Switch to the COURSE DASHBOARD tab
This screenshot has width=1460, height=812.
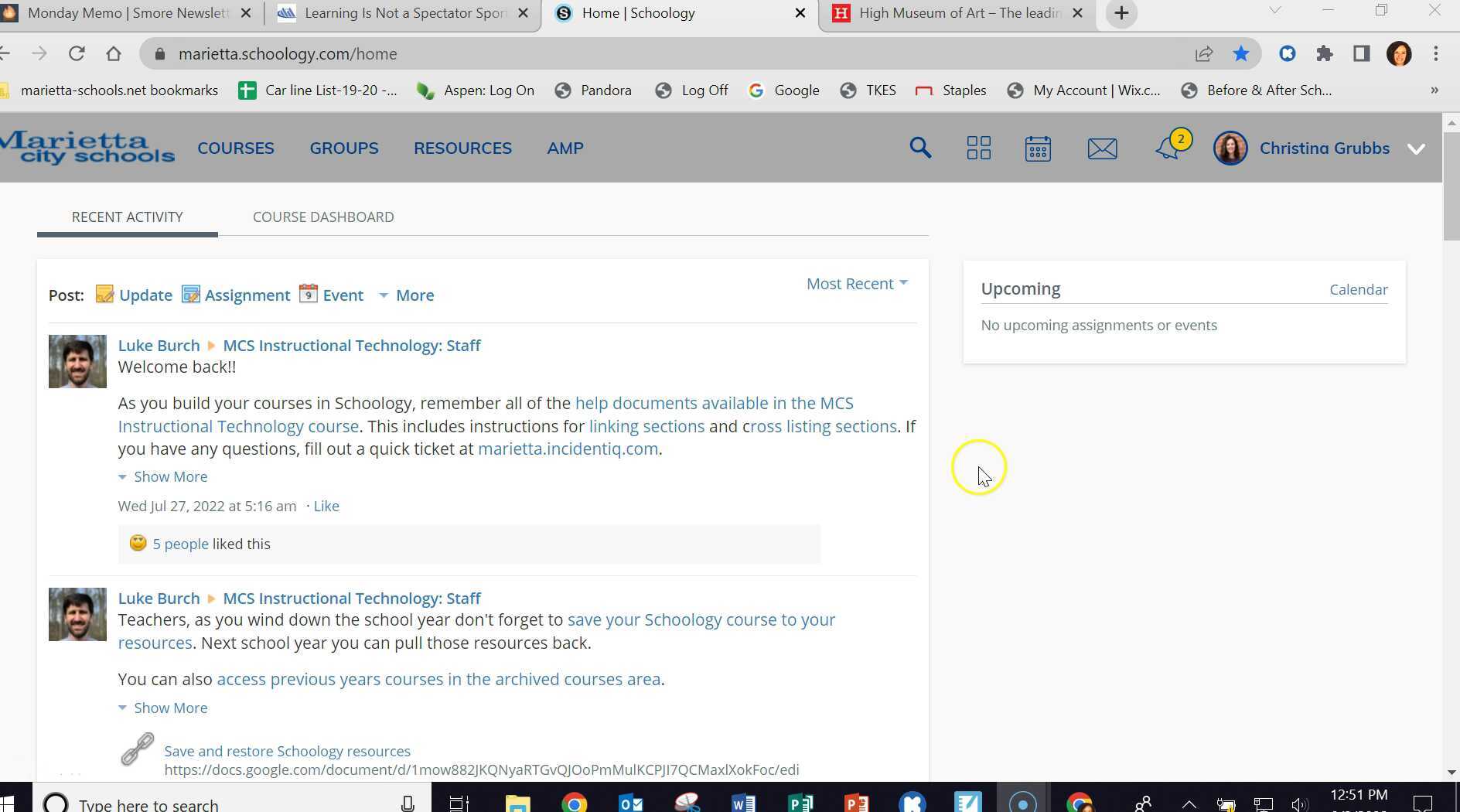[323, 217]
